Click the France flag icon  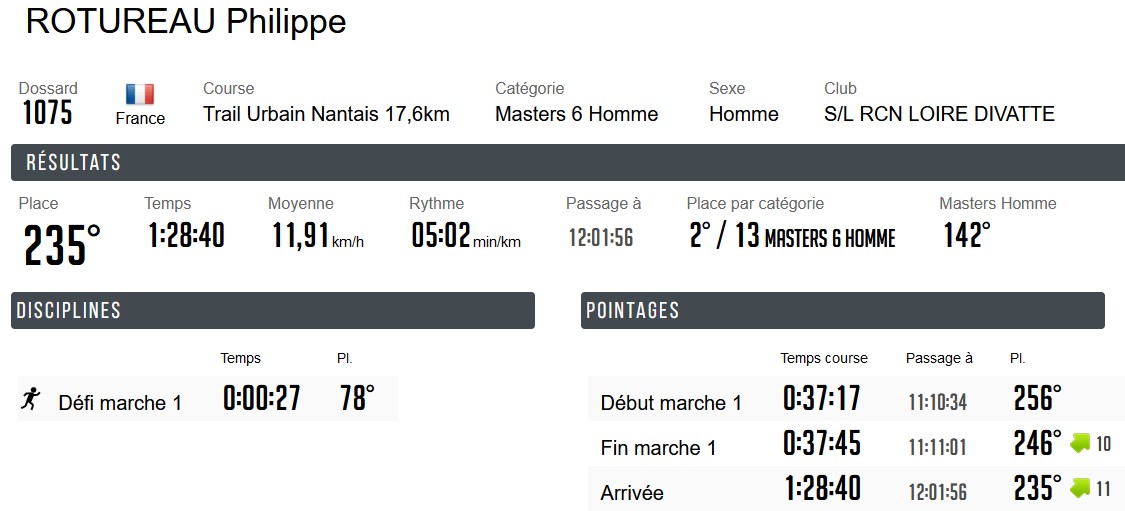(140, 95)
